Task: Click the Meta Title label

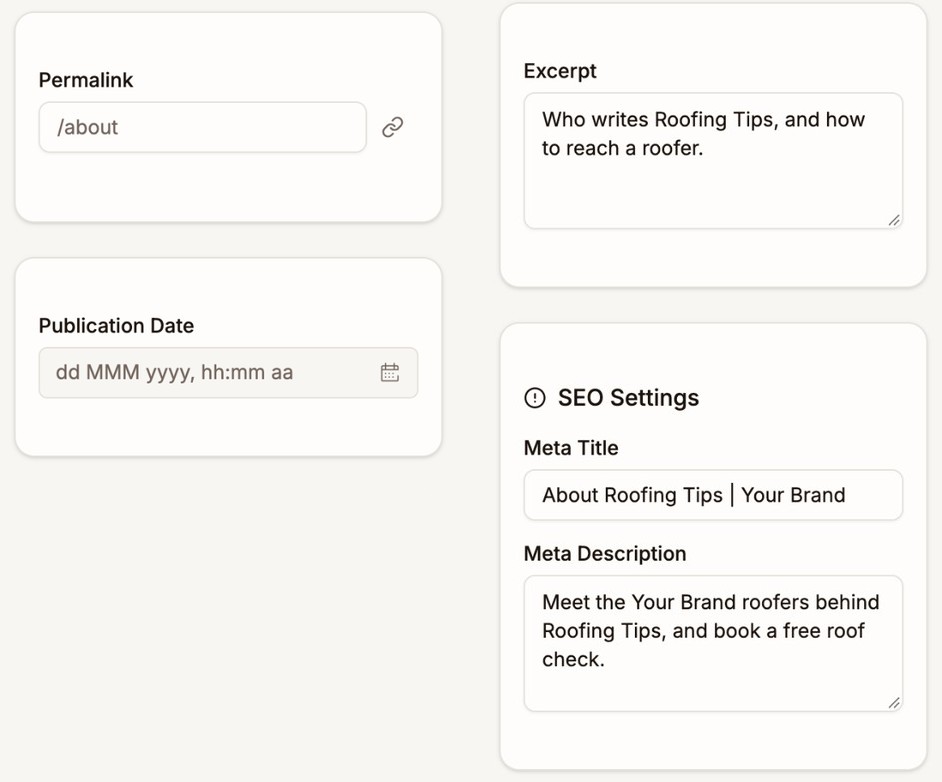Action: (571, 448)
